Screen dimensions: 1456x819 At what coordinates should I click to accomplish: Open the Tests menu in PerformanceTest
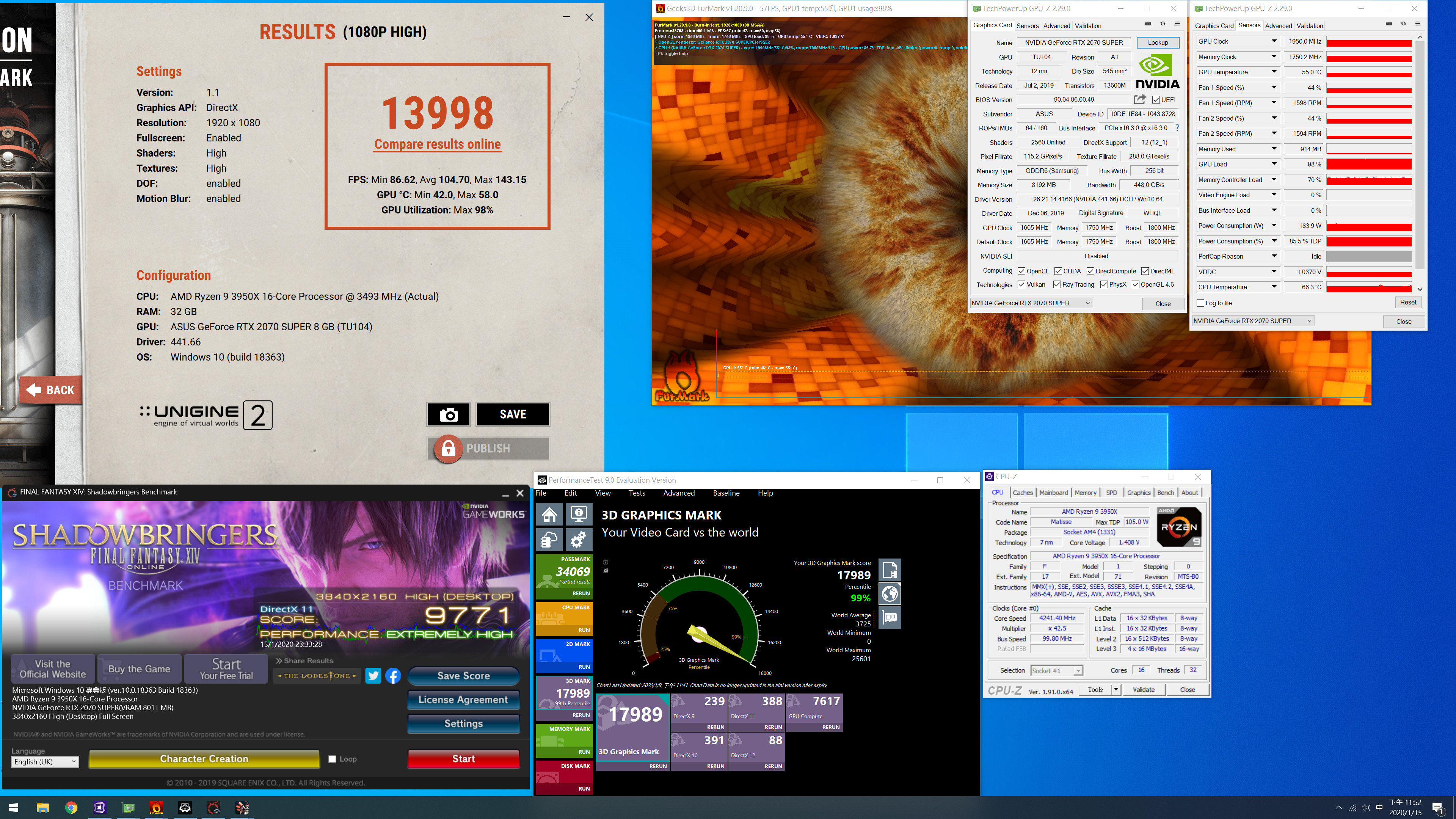coord(637,493)
